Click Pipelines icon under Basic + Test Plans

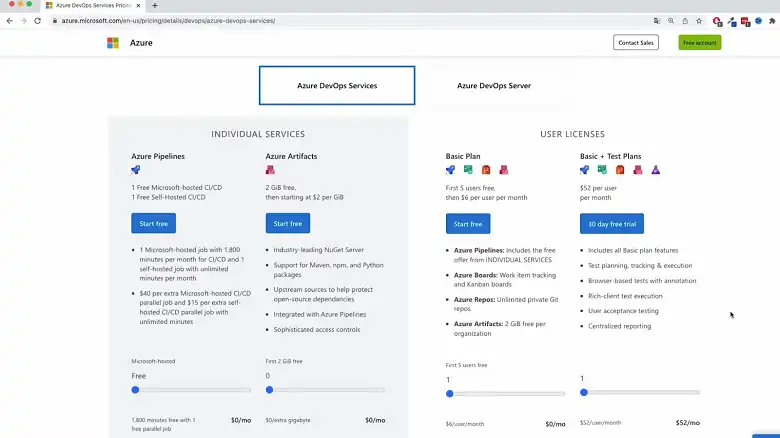pos(585,170)
